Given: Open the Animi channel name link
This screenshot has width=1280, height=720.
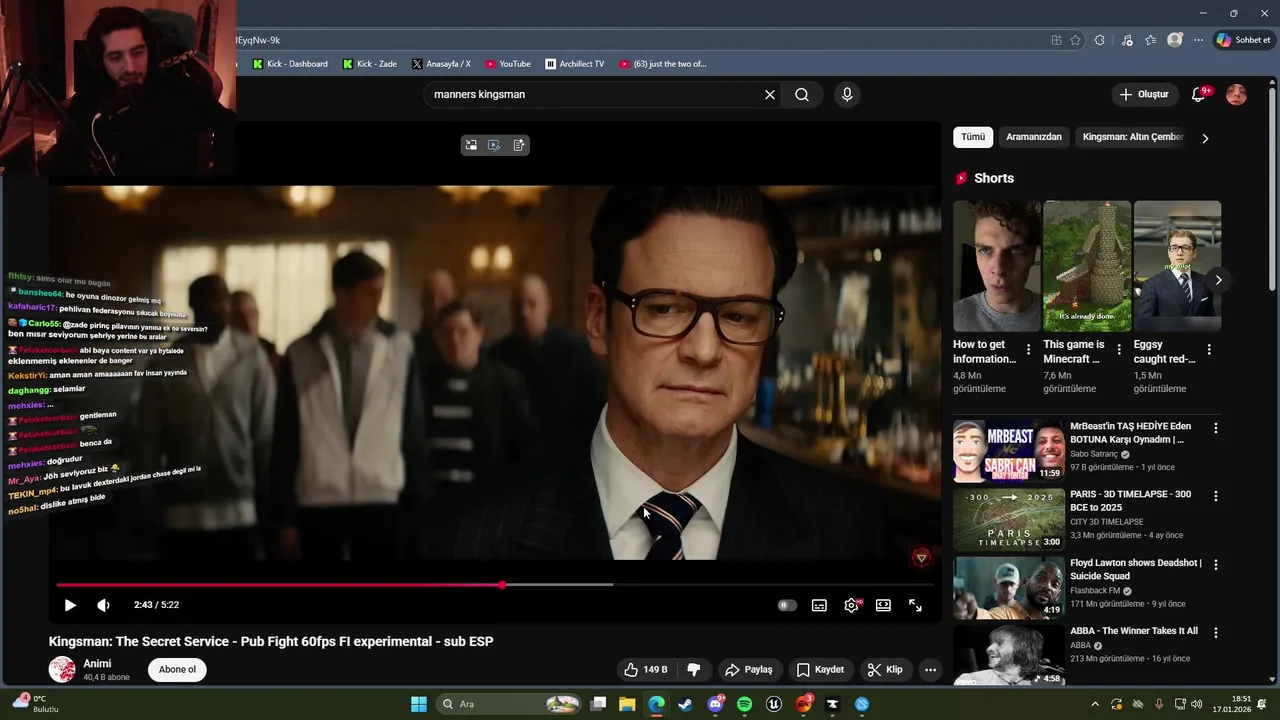Looking at the screenshot, I should point(97,664).
